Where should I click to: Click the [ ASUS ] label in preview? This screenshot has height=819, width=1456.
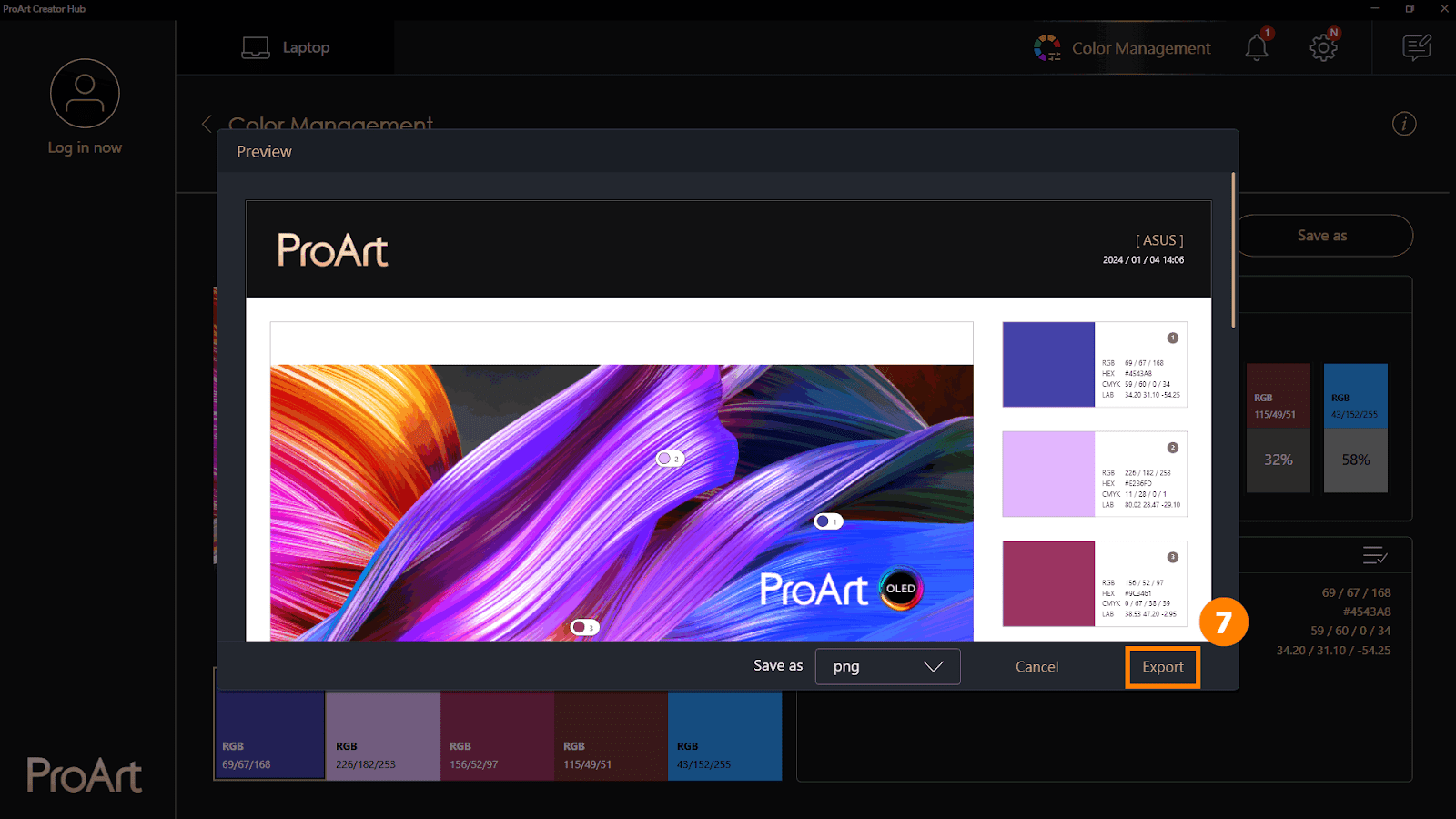[1159, 240]
